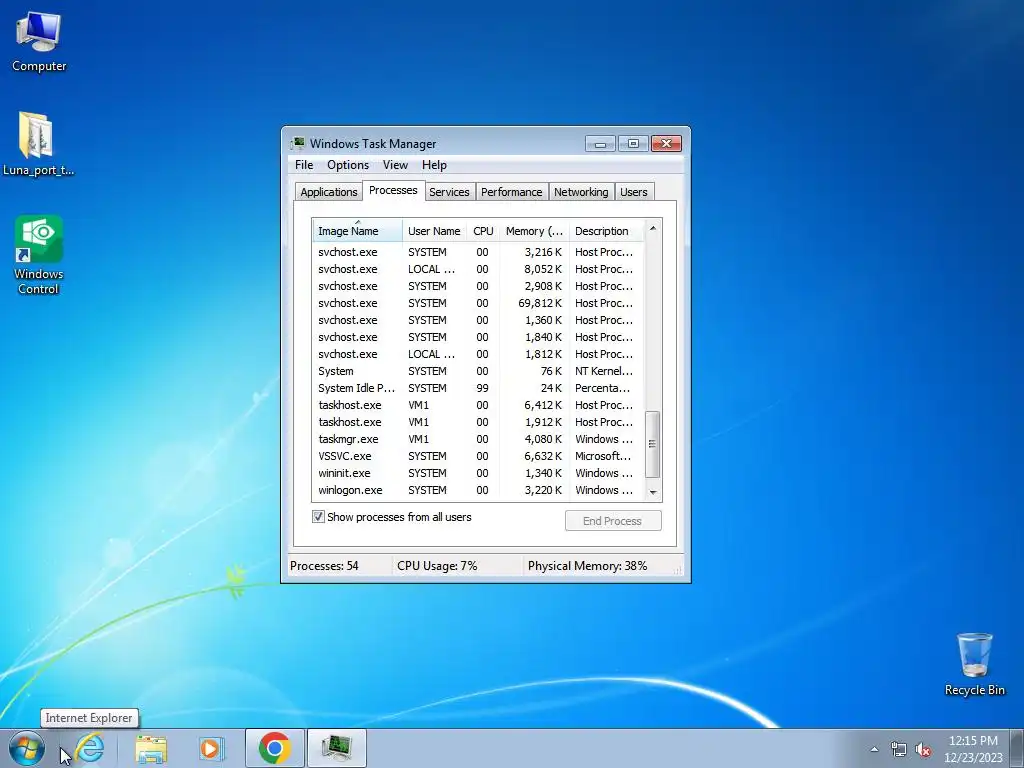1024x768 pixels.
Task: Select the System Idle P... process row
Action: point(477,388)
